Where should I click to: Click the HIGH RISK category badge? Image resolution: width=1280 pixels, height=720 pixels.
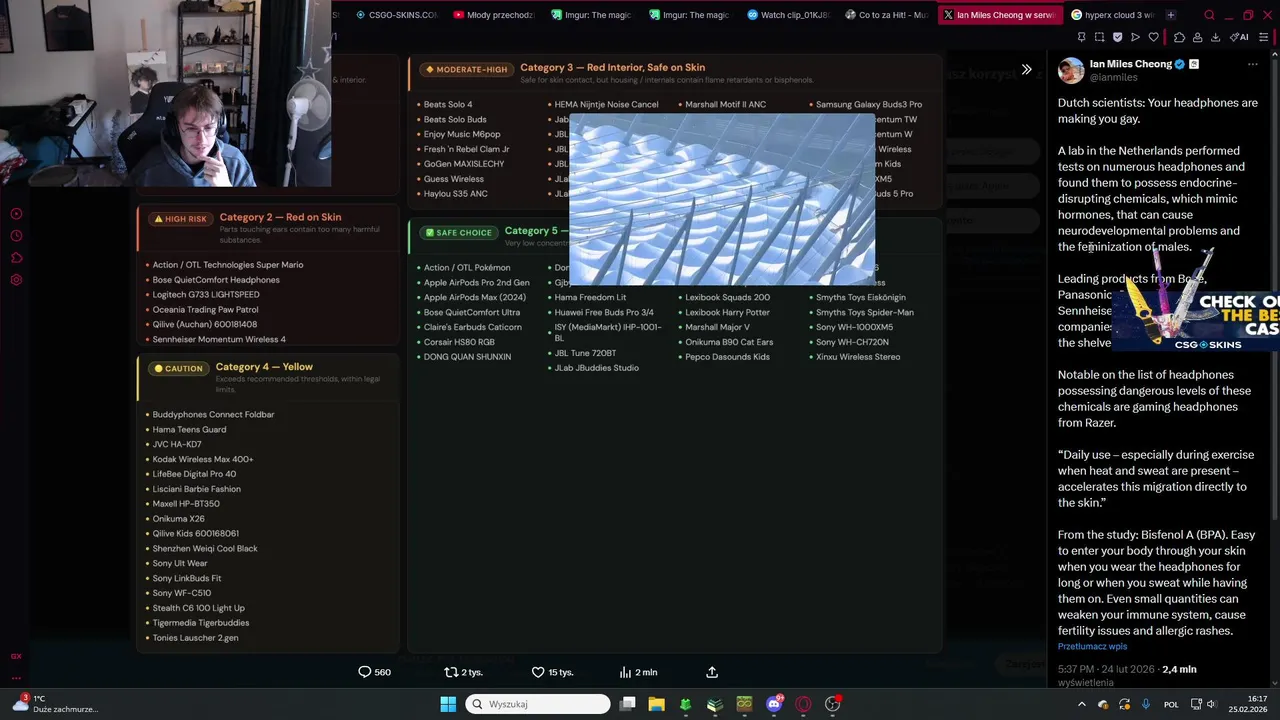point(180,219)
